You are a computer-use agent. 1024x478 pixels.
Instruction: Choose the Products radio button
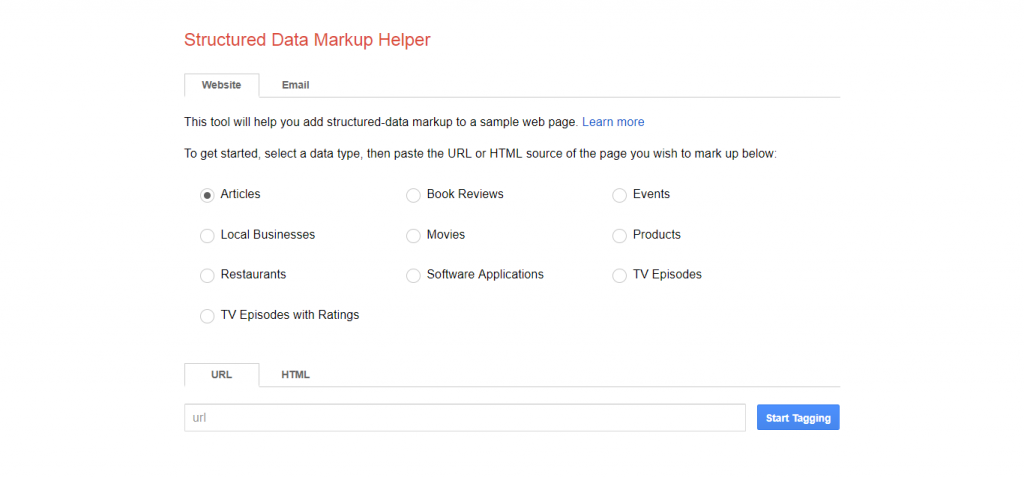pos(620,235)
